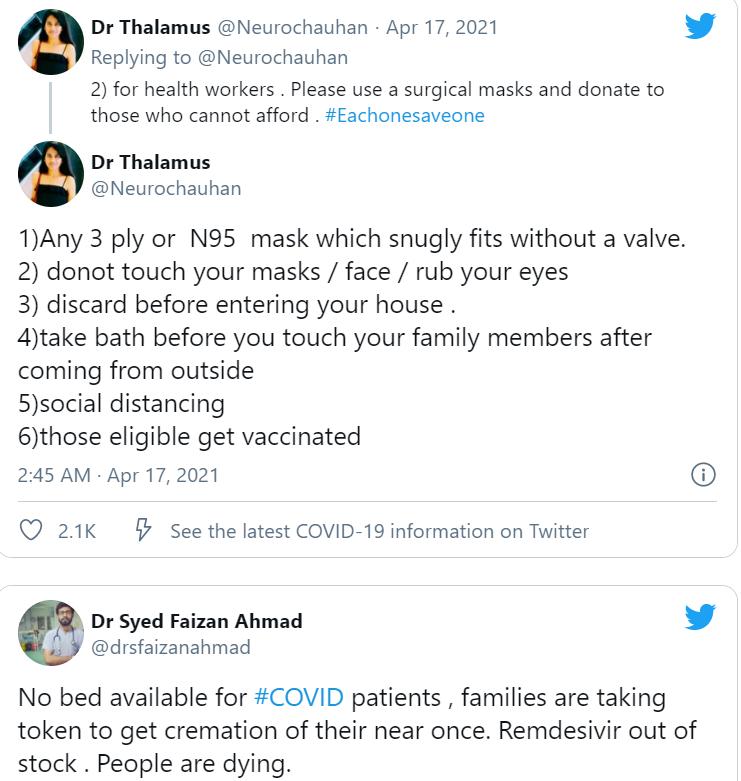The height and width of the screenshot is (781, 741).
Task: Click the 2:45 AM · Apr 17, 2021 timestamp
Action: (x=118, y=475)
